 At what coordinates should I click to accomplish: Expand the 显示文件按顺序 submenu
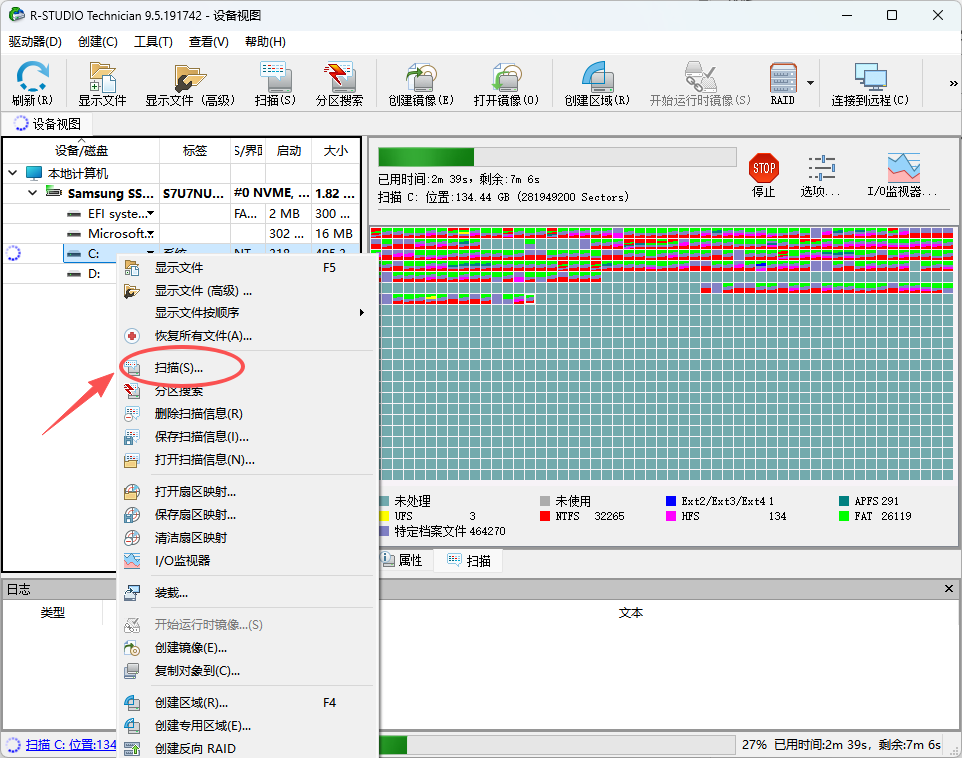pyautogui.click(x=250, y=313)
